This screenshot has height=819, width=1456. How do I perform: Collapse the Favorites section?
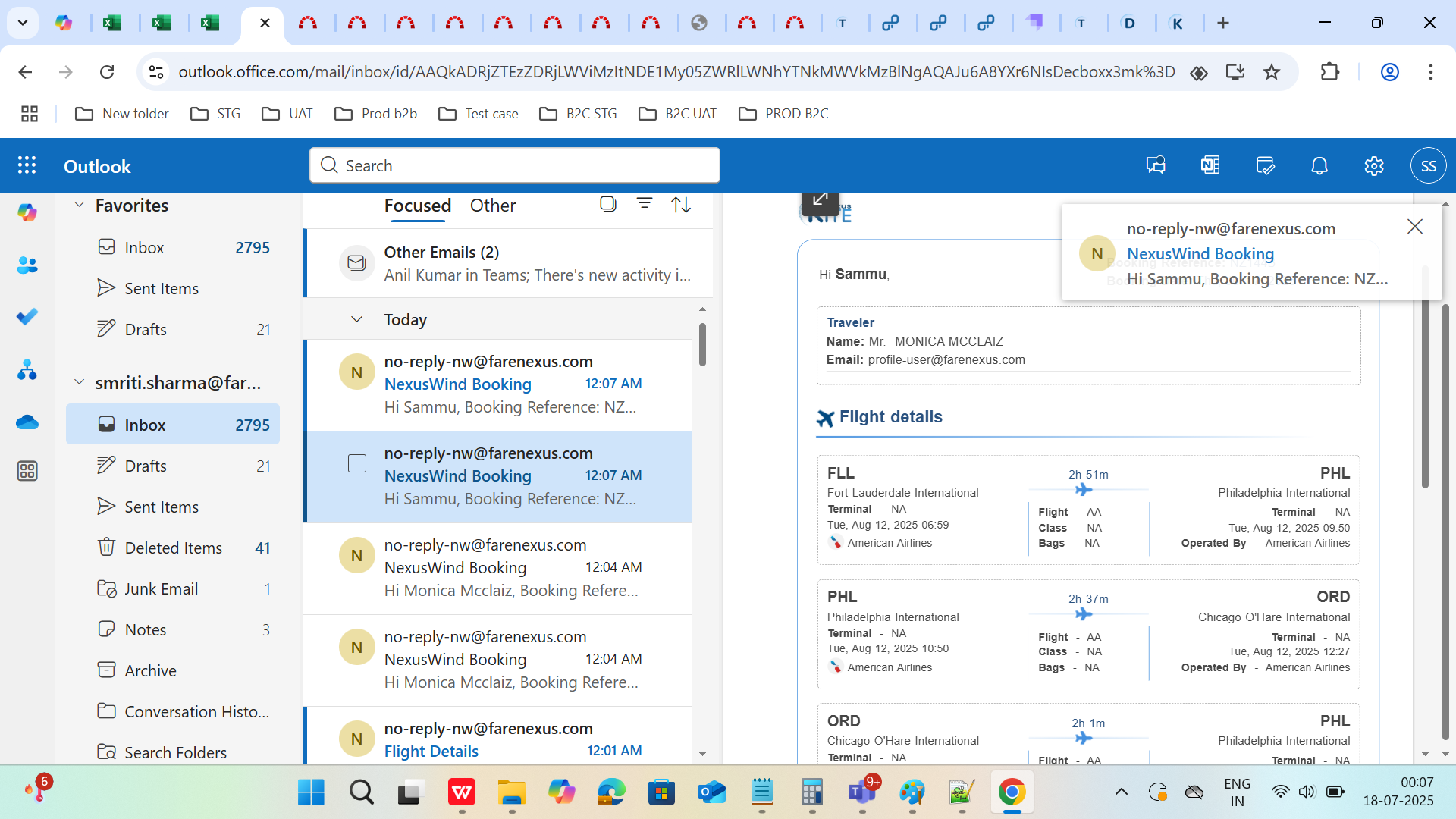point(79,206)
